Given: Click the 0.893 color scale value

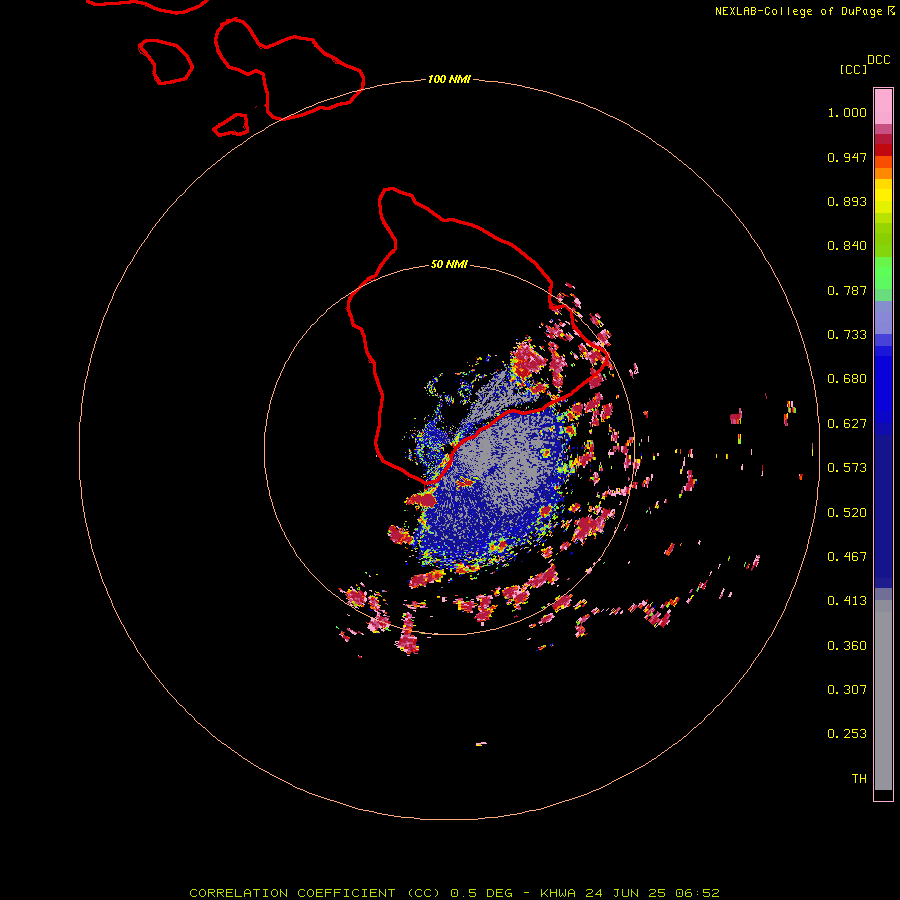Looking at the screenshot, I should click(x=847, y=201).
